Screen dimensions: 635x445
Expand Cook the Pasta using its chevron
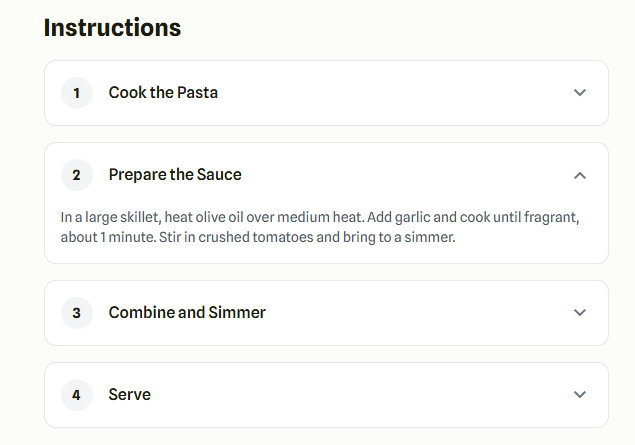[580, 93]
